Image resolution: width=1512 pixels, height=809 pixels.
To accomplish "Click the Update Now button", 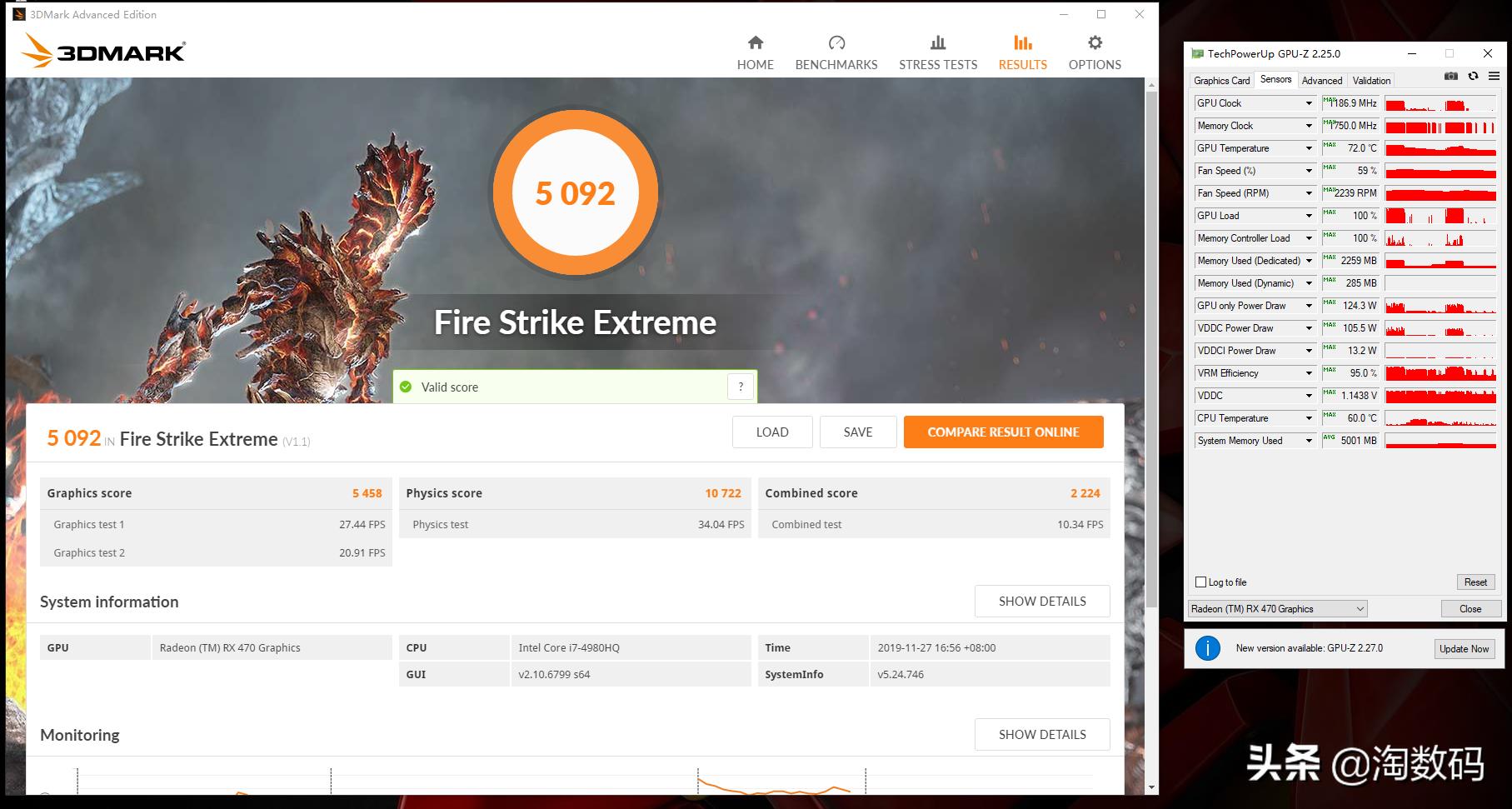I will click(1464, 649).
